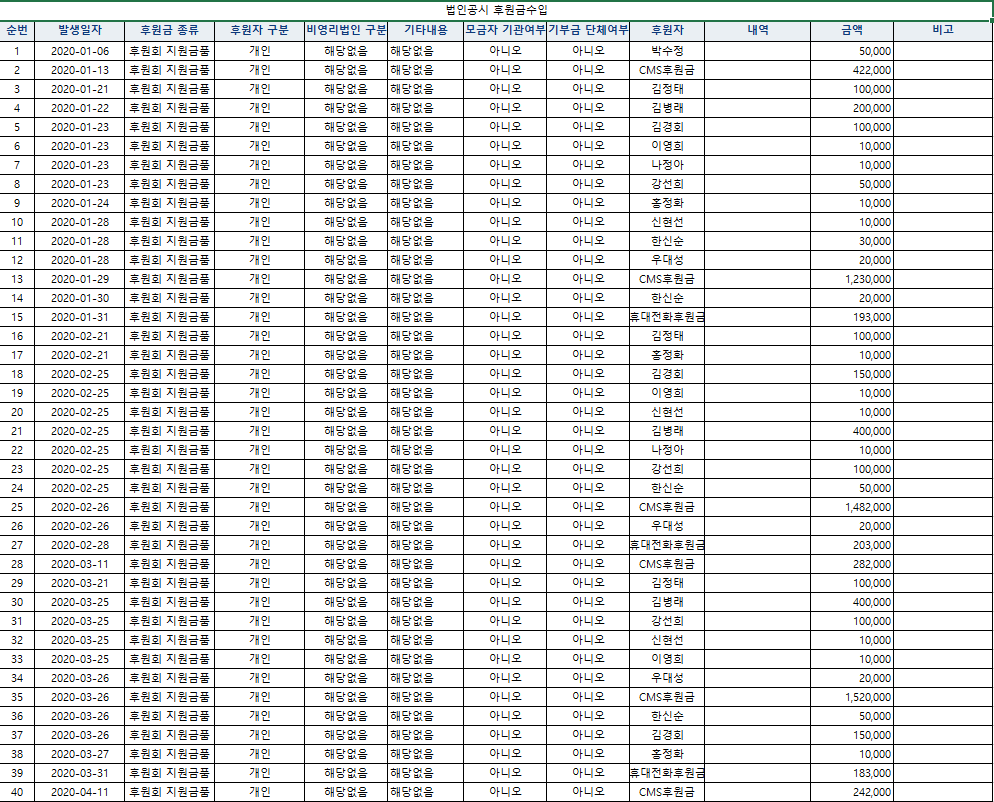Select sponsor 나정아 in row 7

[x=667, y=165]
